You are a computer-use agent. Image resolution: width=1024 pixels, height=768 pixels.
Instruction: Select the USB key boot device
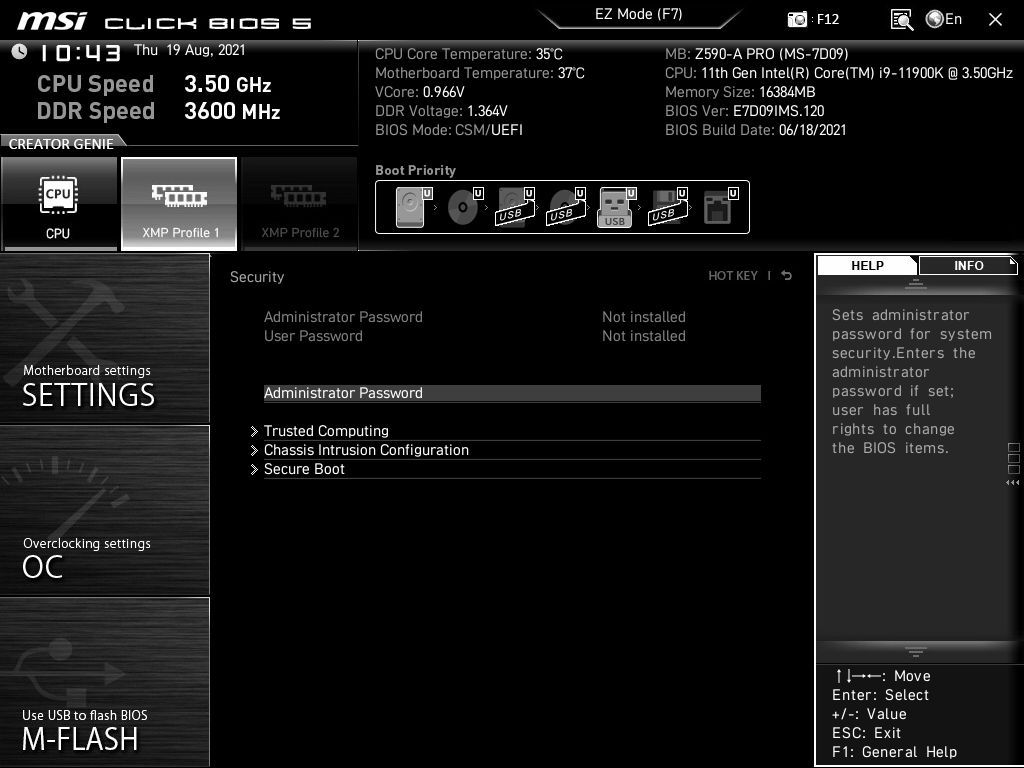616,207
